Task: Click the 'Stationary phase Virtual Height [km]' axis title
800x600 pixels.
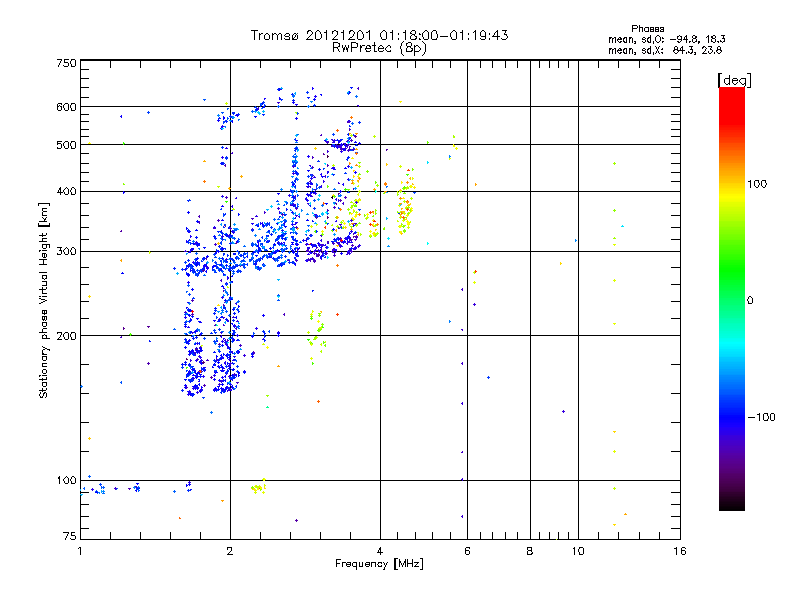Action: tap(44, 300)
